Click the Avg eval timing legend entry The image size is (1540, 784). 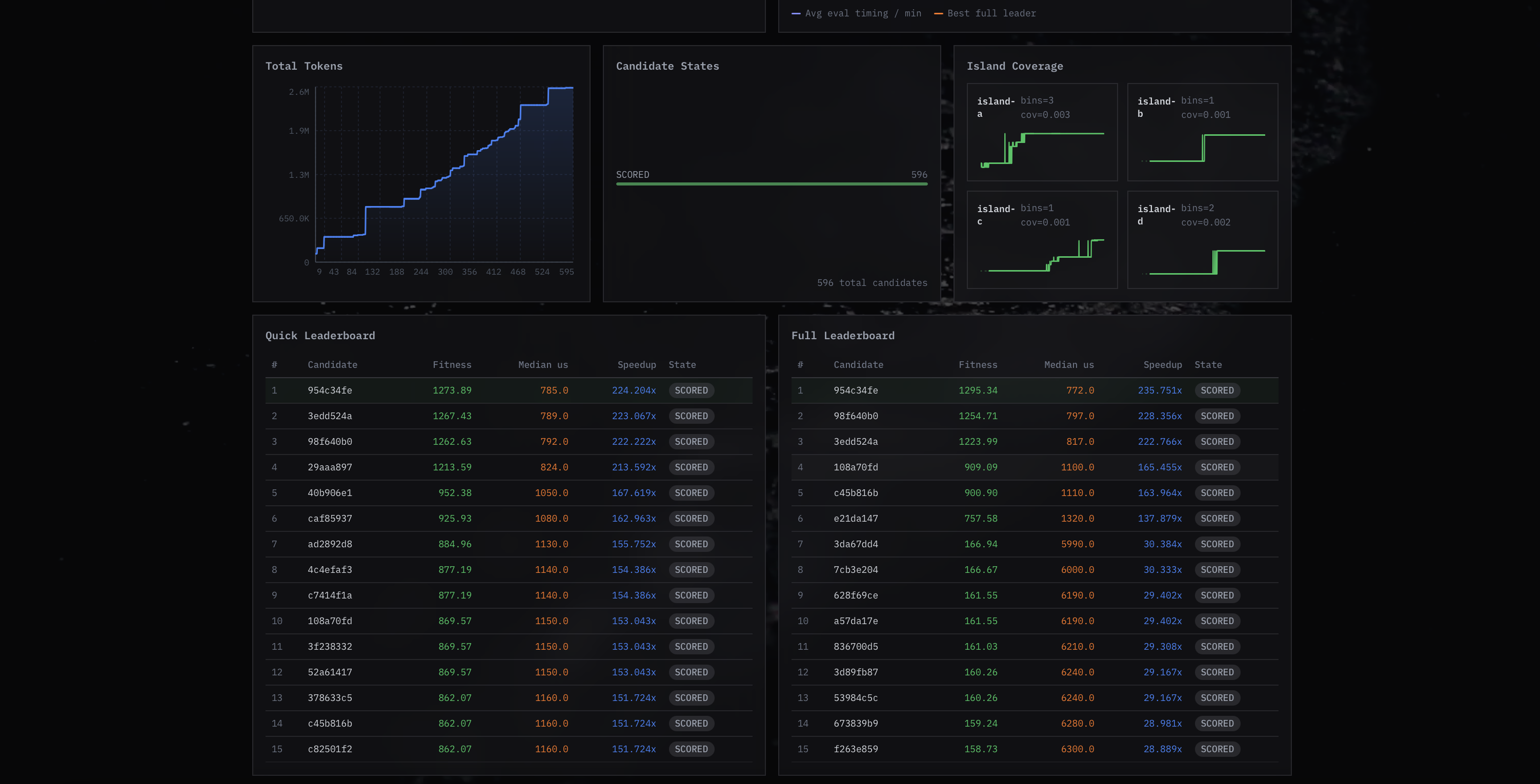tap(856, 13)
